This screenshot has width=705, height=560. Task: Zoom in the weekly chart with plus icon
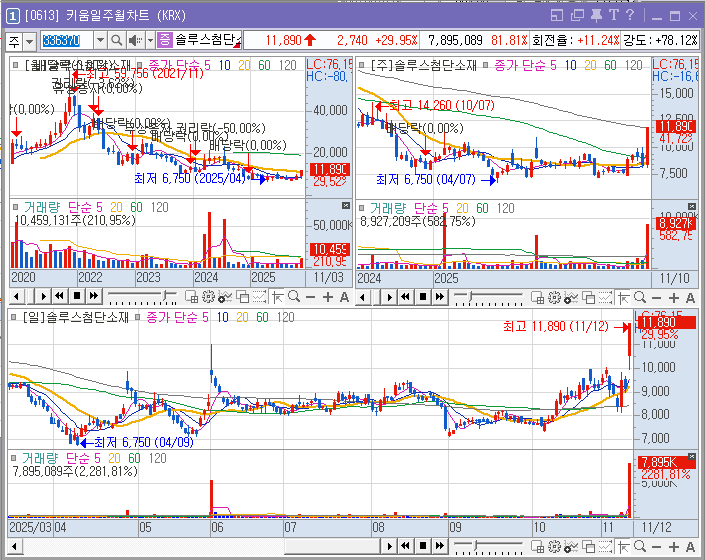pyautogui.click(x=674, y=298)
